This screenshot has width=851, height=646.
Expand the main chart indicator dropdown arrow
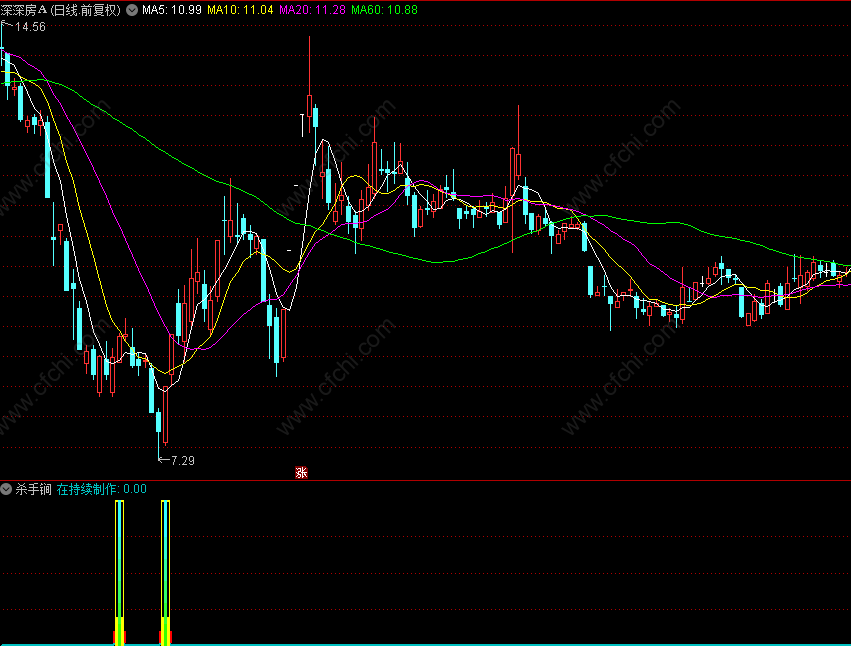pos(132,10)
